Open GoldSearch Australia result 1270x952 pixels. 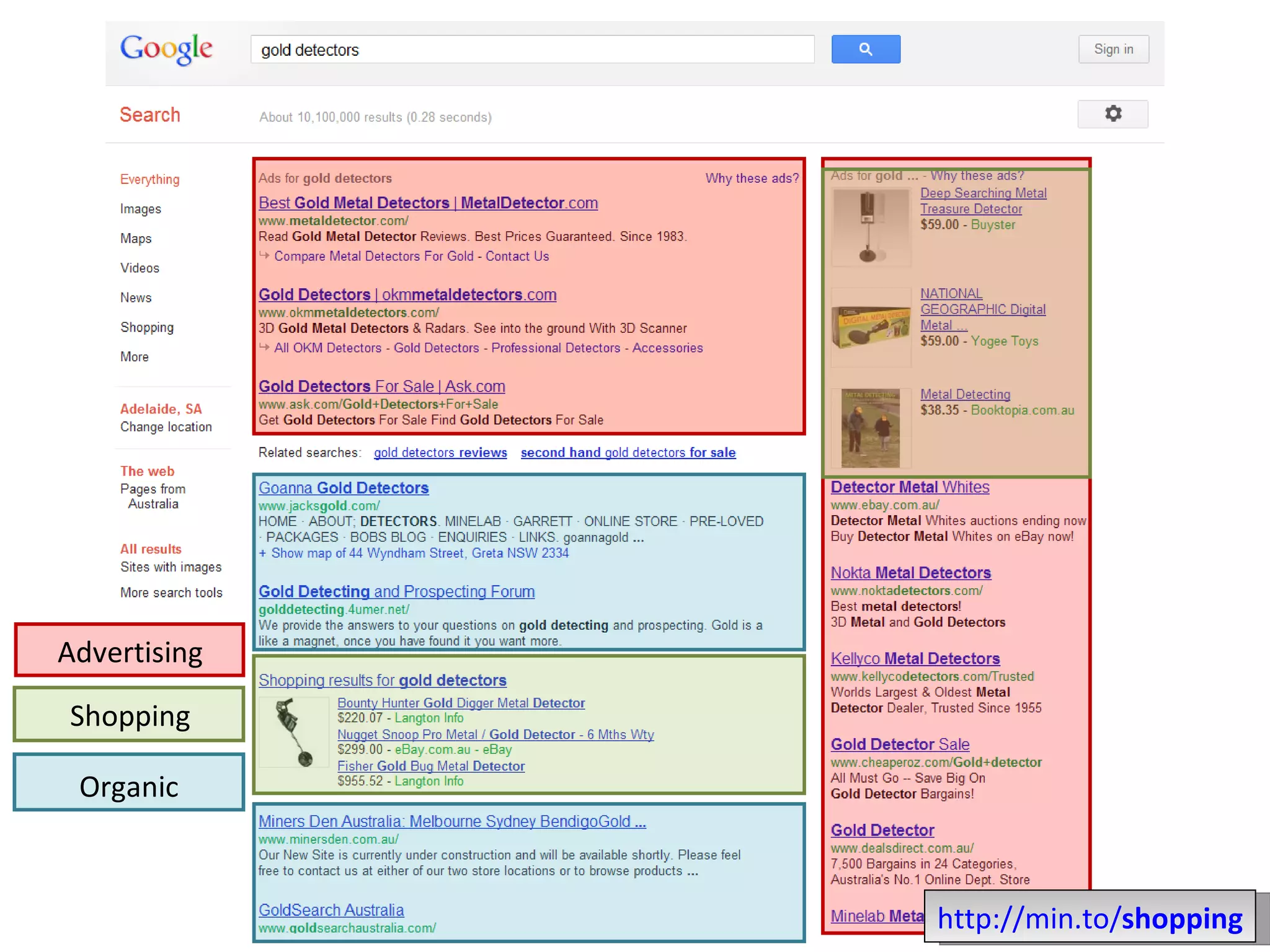tap(331, 910)
